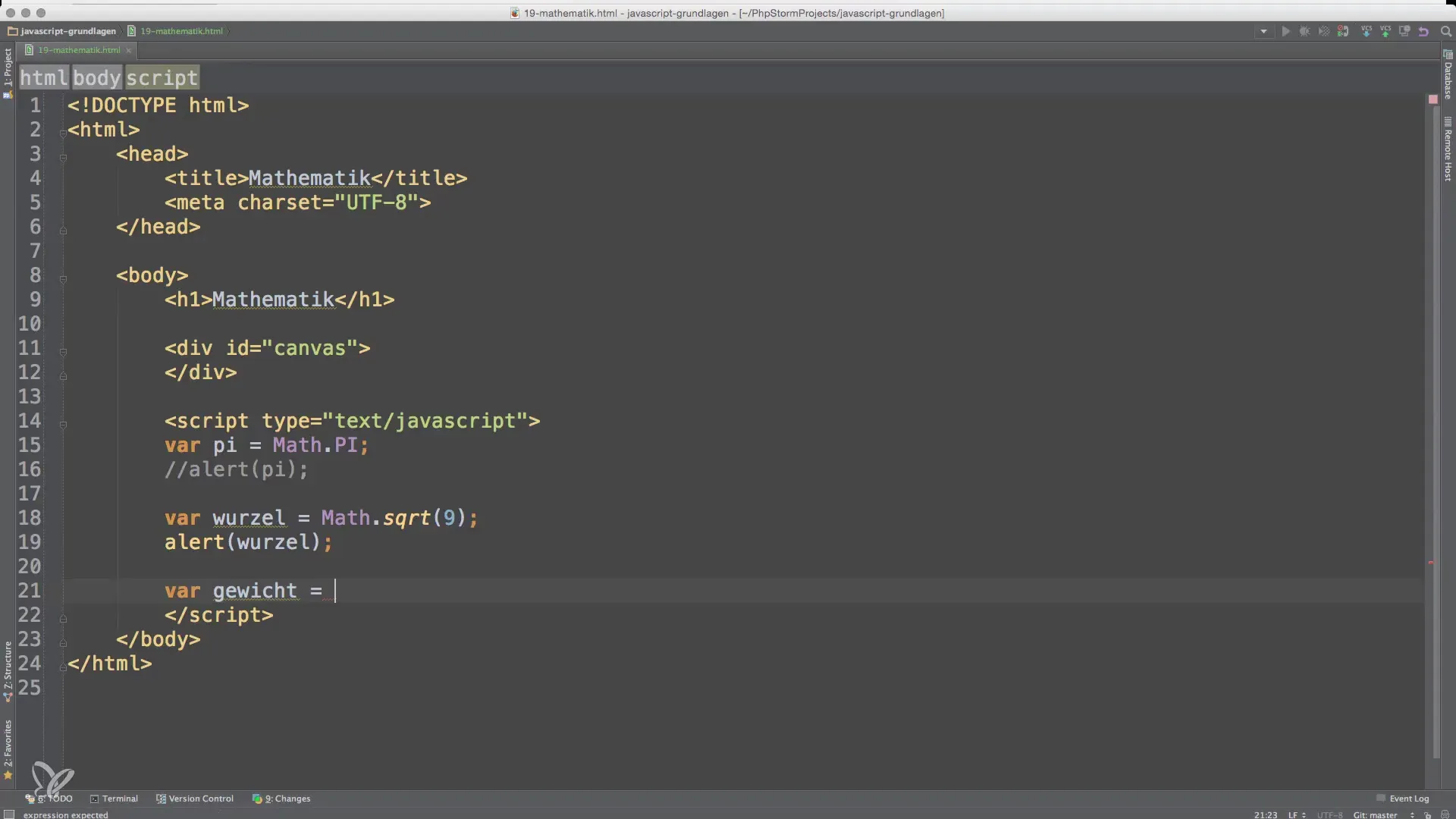Toggle read-only lock icon
Image resolution: width=1456 pixels, height=819 pixels.
point(1428,815)
